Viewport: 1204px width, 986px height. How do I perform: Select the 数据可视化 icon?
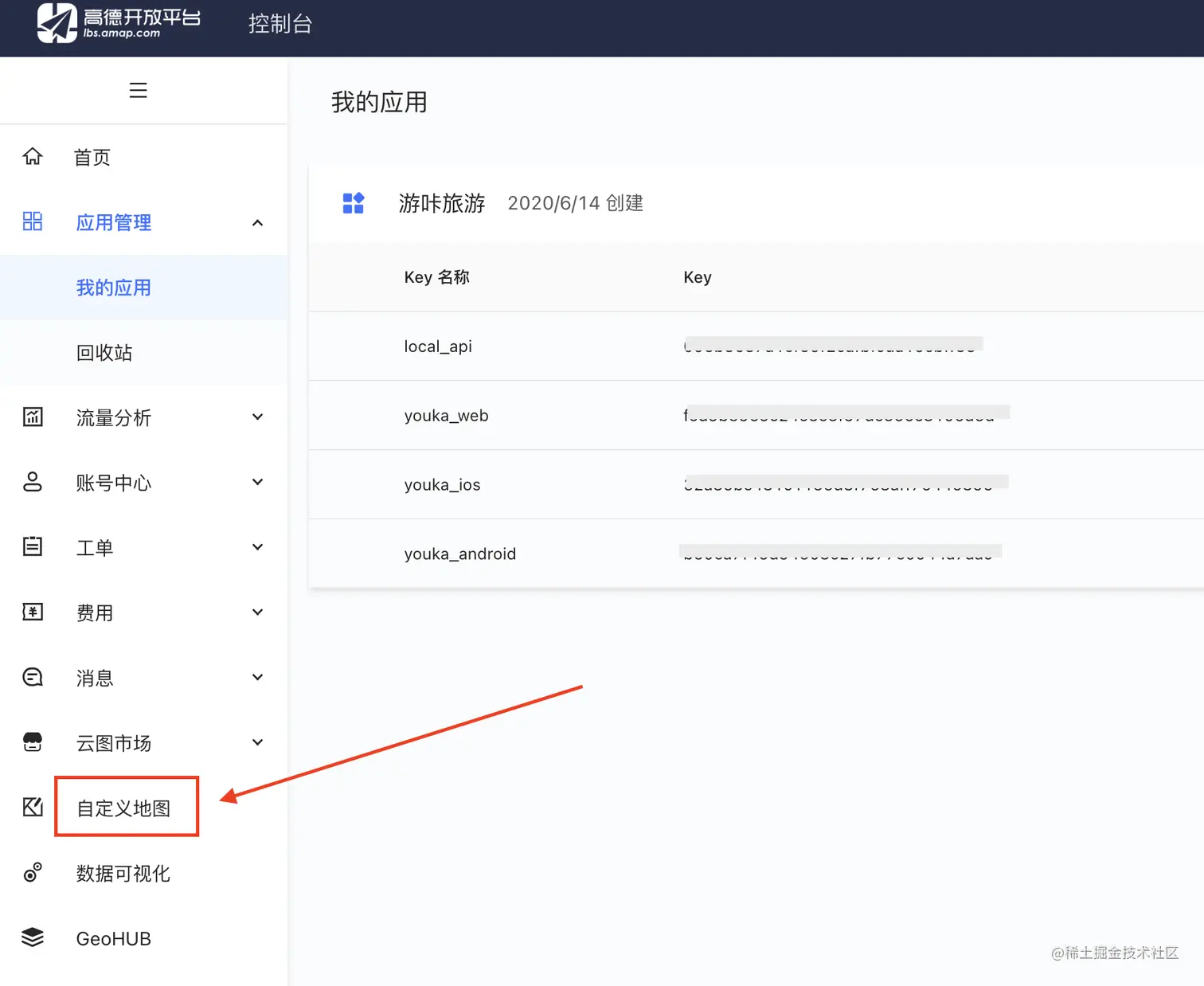click(33, 873)
